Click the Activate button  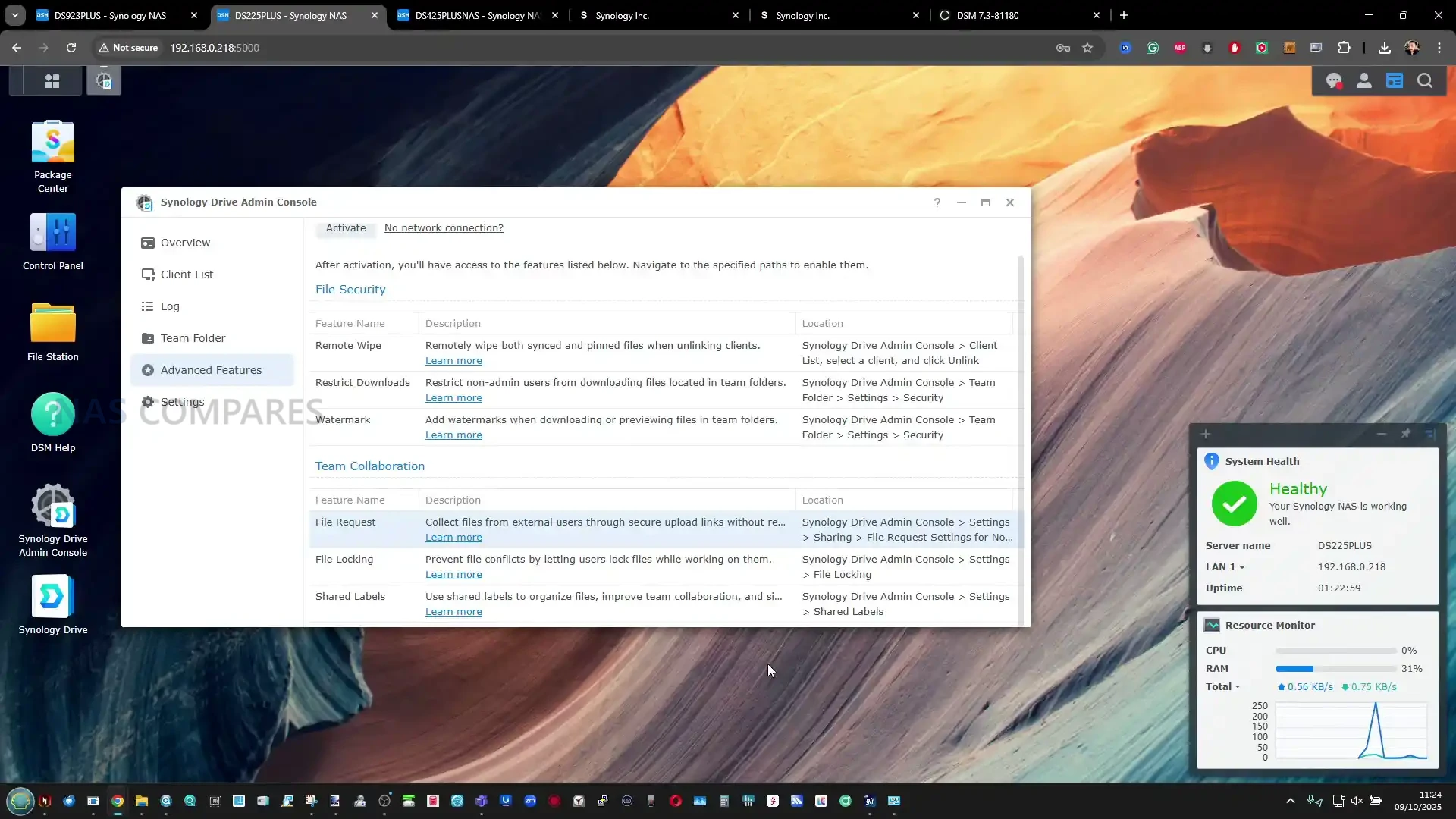pos(345,228)
